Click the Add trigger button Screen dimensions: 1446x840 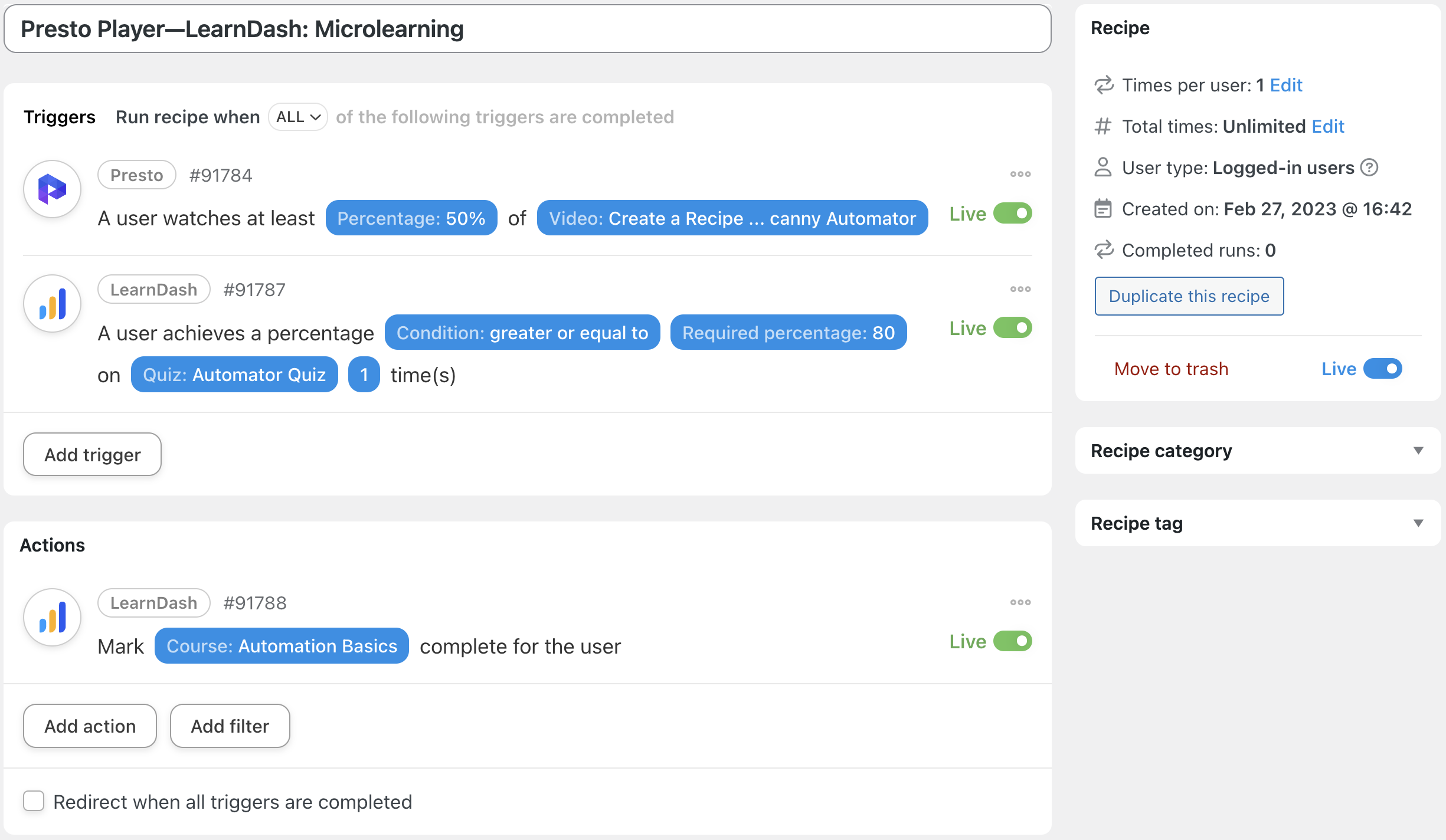pos(92,454)
